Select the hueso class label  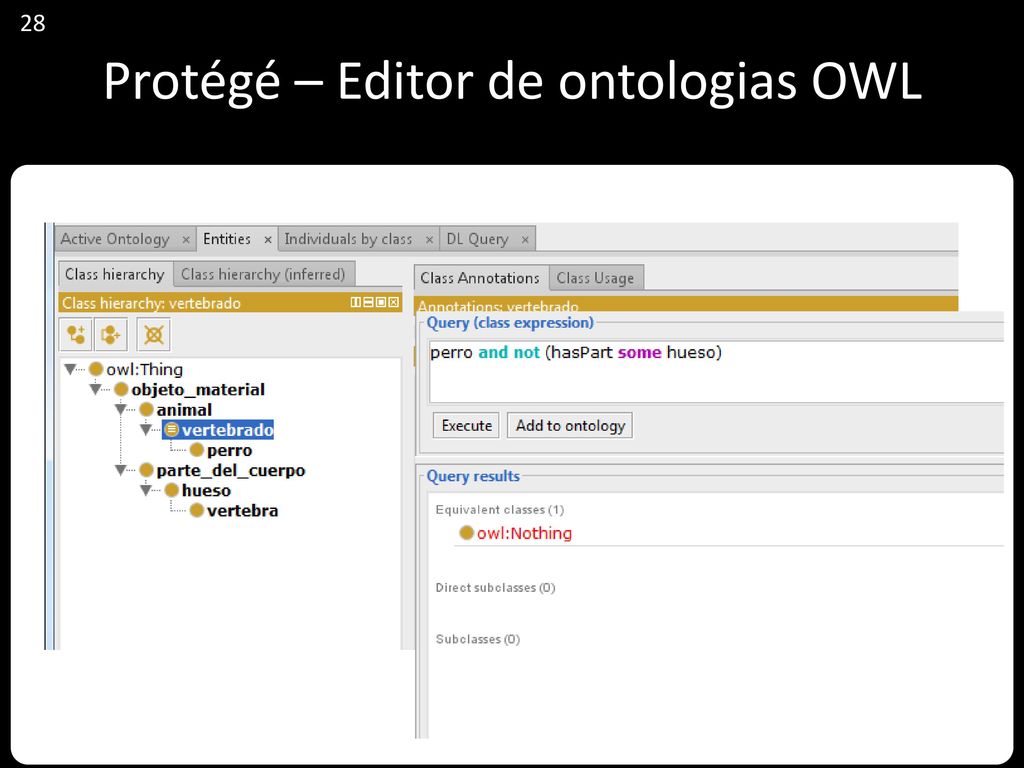point(206,490)
